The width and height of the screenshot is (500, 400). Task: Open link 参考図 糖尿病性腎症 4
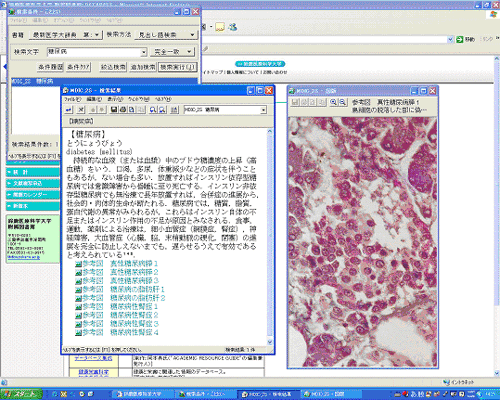[x=117, y=332]
